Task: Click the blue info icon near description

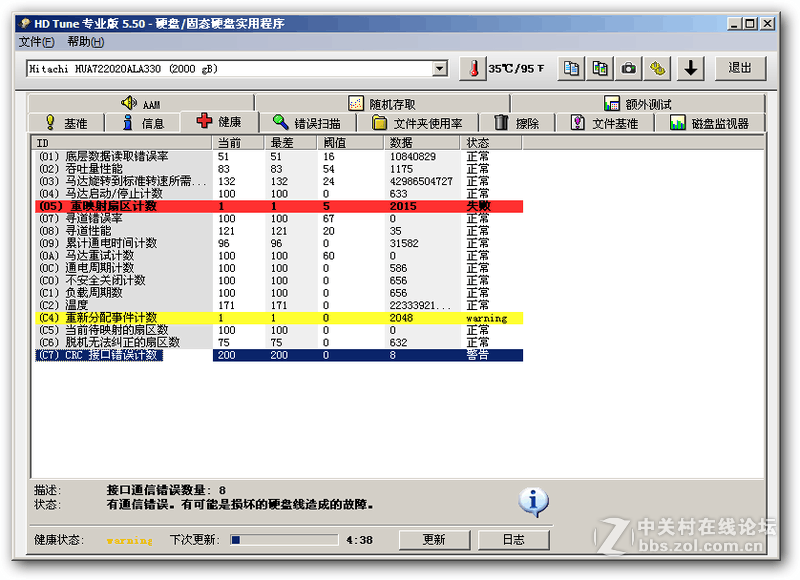Action: [x=534, y=501]
